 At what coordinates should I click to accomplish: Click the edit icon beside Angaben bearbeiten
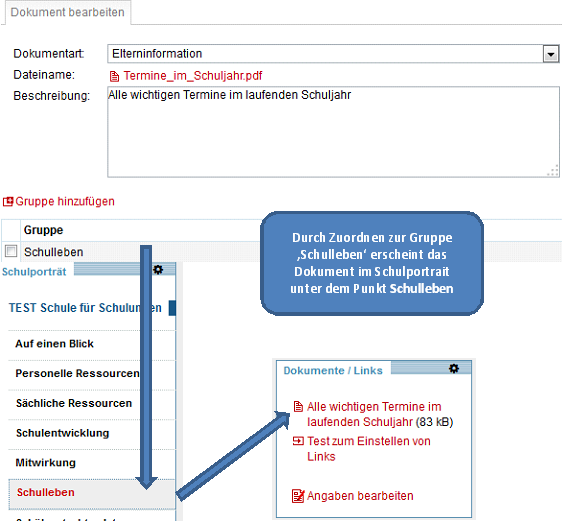click(298, 496)
